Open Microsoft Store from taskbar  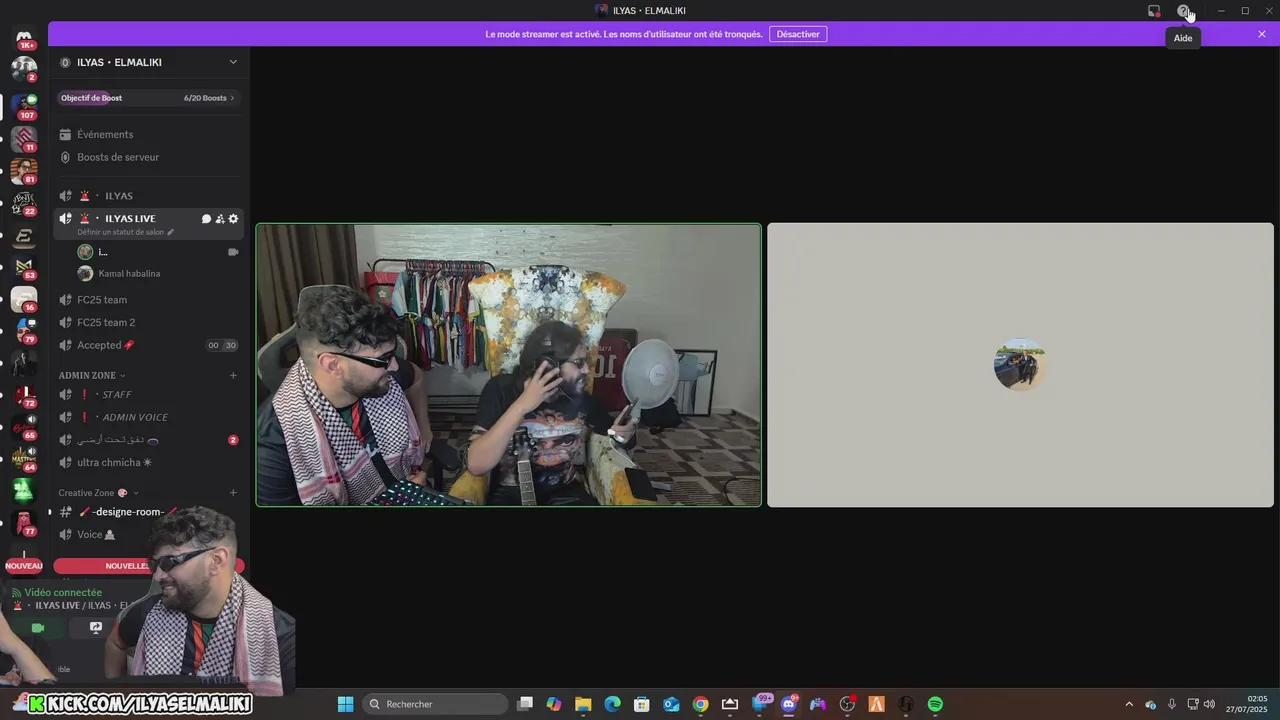coord(642,704)
